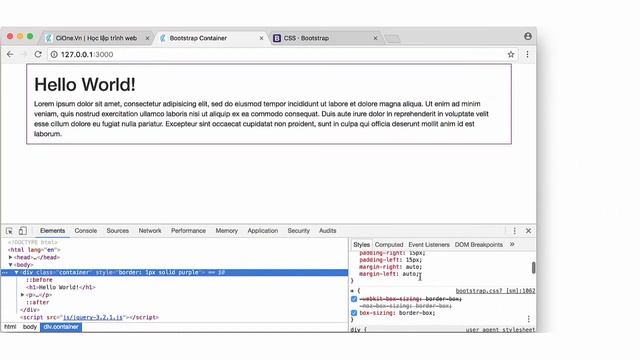Close the Bootstrap Container tab
Image resolution: width=640 pixels, height=360 pixels.
click(x=261, y=38)
